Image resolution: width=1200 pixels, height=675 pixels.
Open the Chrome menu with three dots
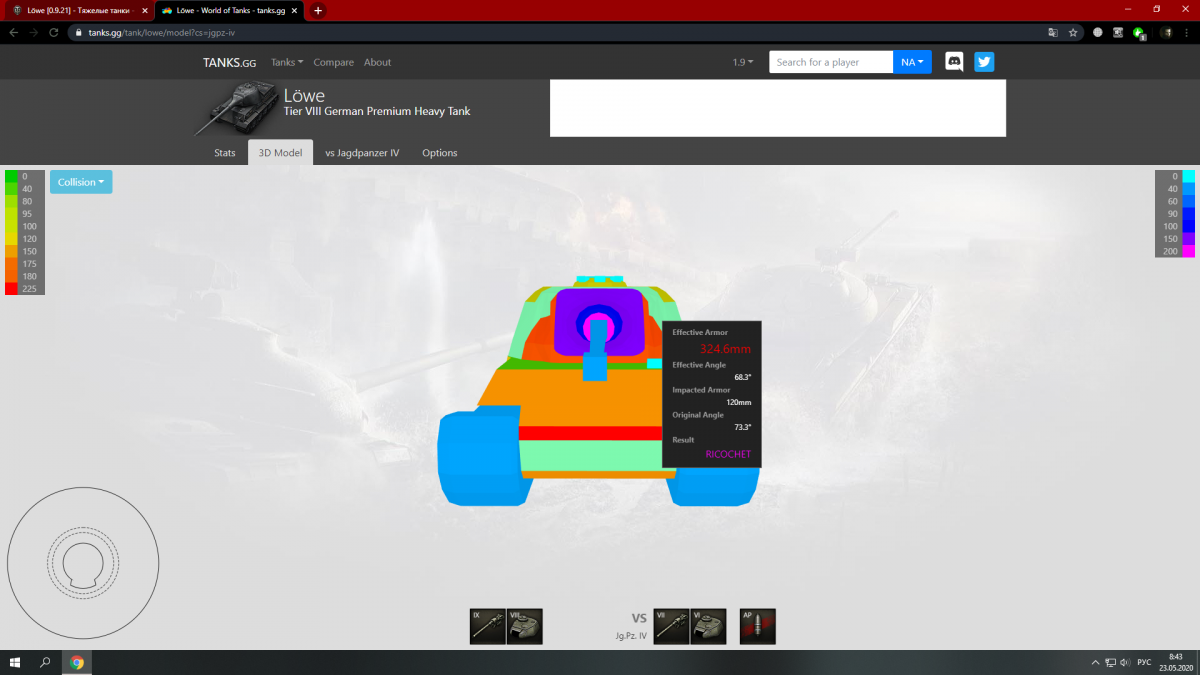(1185, 32)
